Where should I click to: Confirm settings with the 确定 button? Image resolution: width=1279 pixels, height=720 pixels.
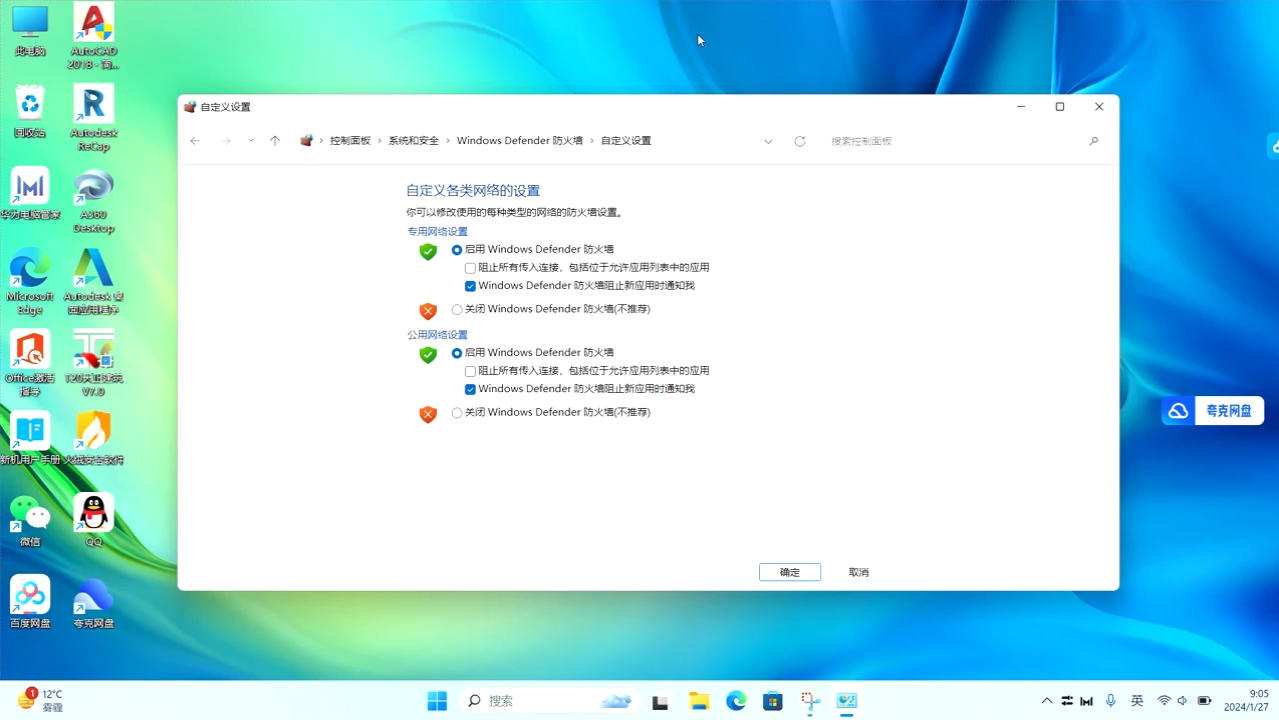(789, 571)
